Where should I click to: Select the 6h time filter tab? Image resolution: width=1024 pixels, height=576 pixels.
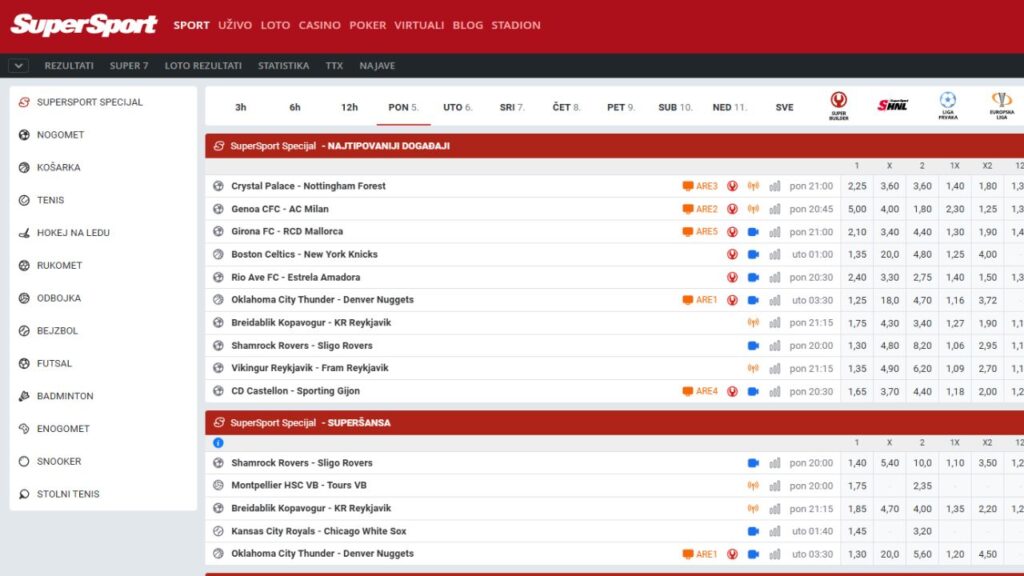coord(295,107)
